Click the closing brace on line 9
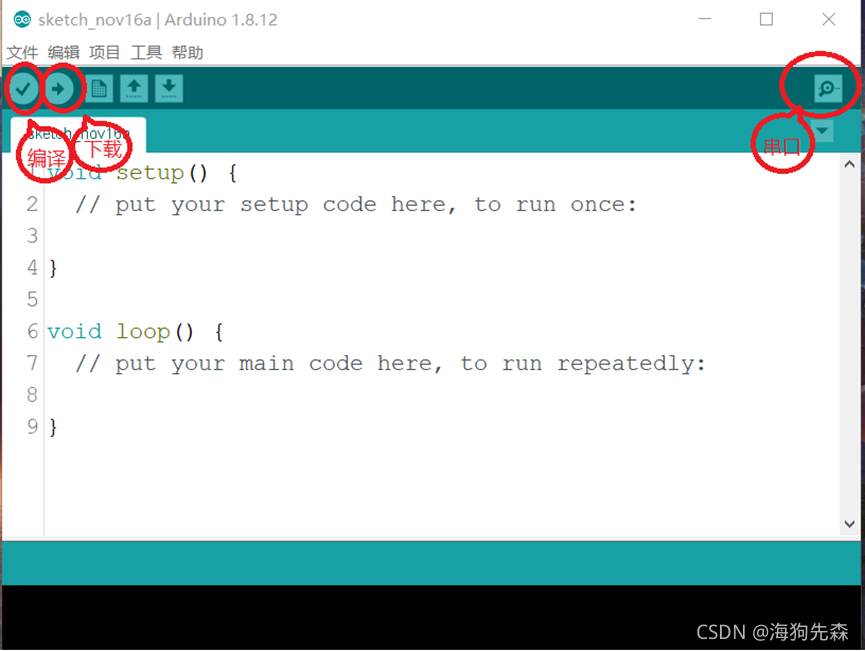The width and height of the screenshot is (865, 651). [53, 427]
